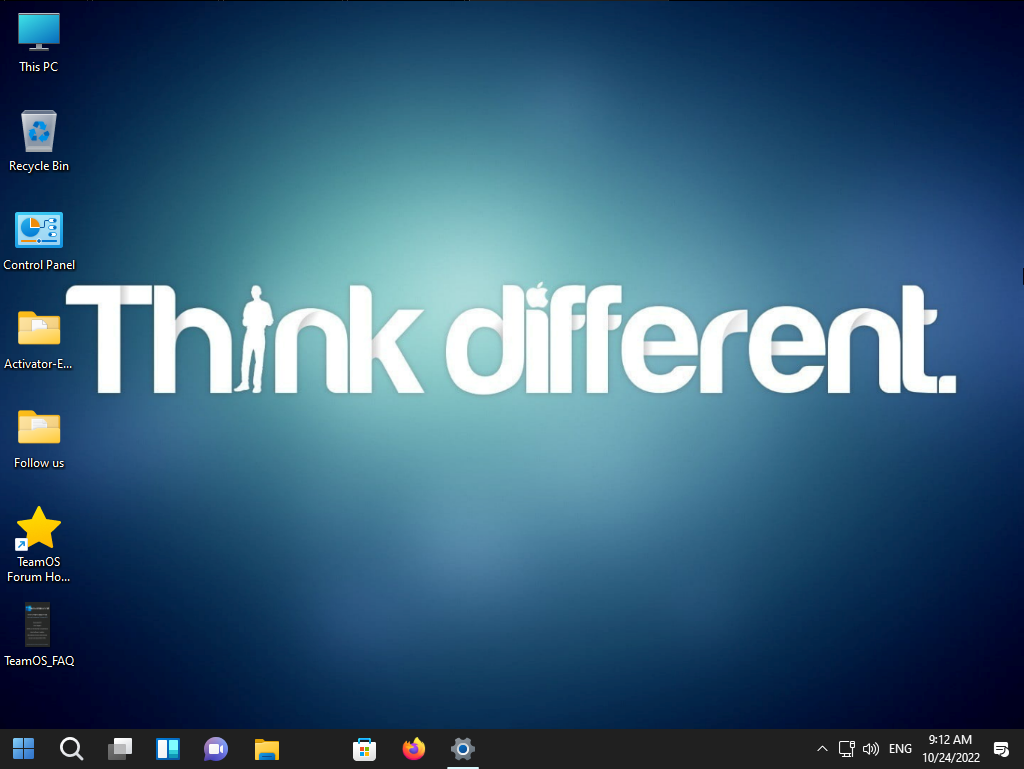Click the Control Panel label text

[39, 264]
